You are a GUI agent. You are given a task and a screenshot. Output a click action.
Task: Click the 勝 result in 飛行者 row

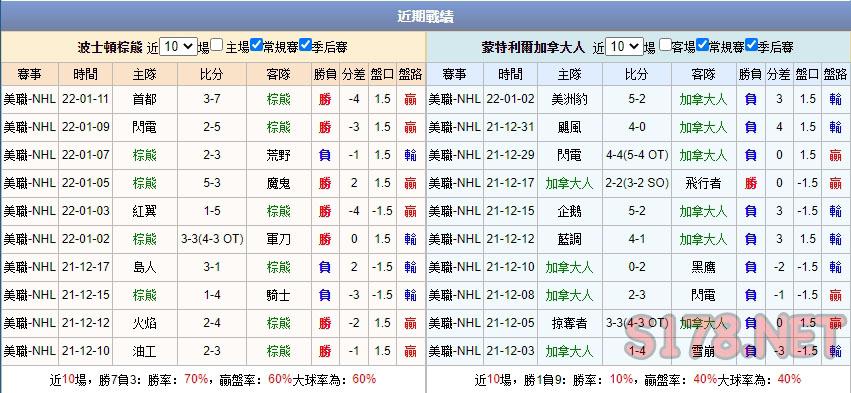(751, 183)
